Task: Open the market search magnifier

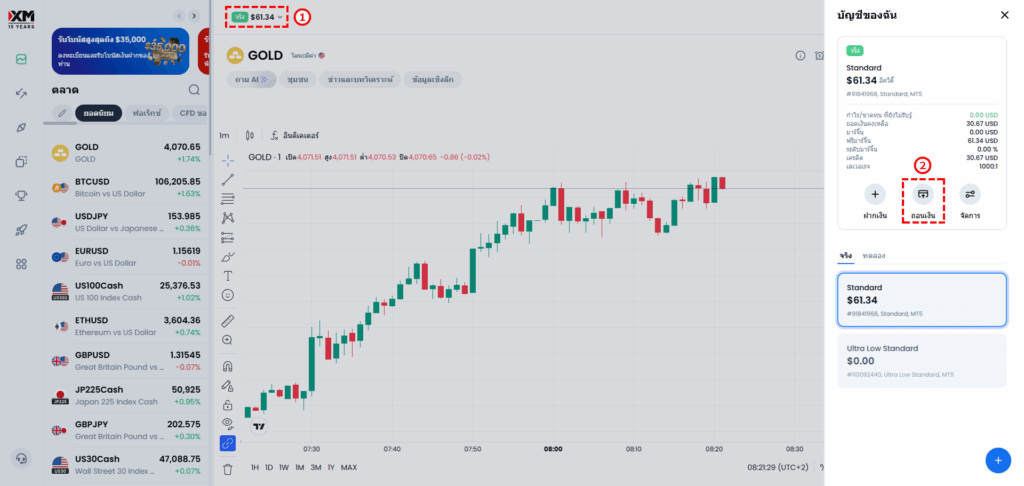Action: (x=194, y=90)
